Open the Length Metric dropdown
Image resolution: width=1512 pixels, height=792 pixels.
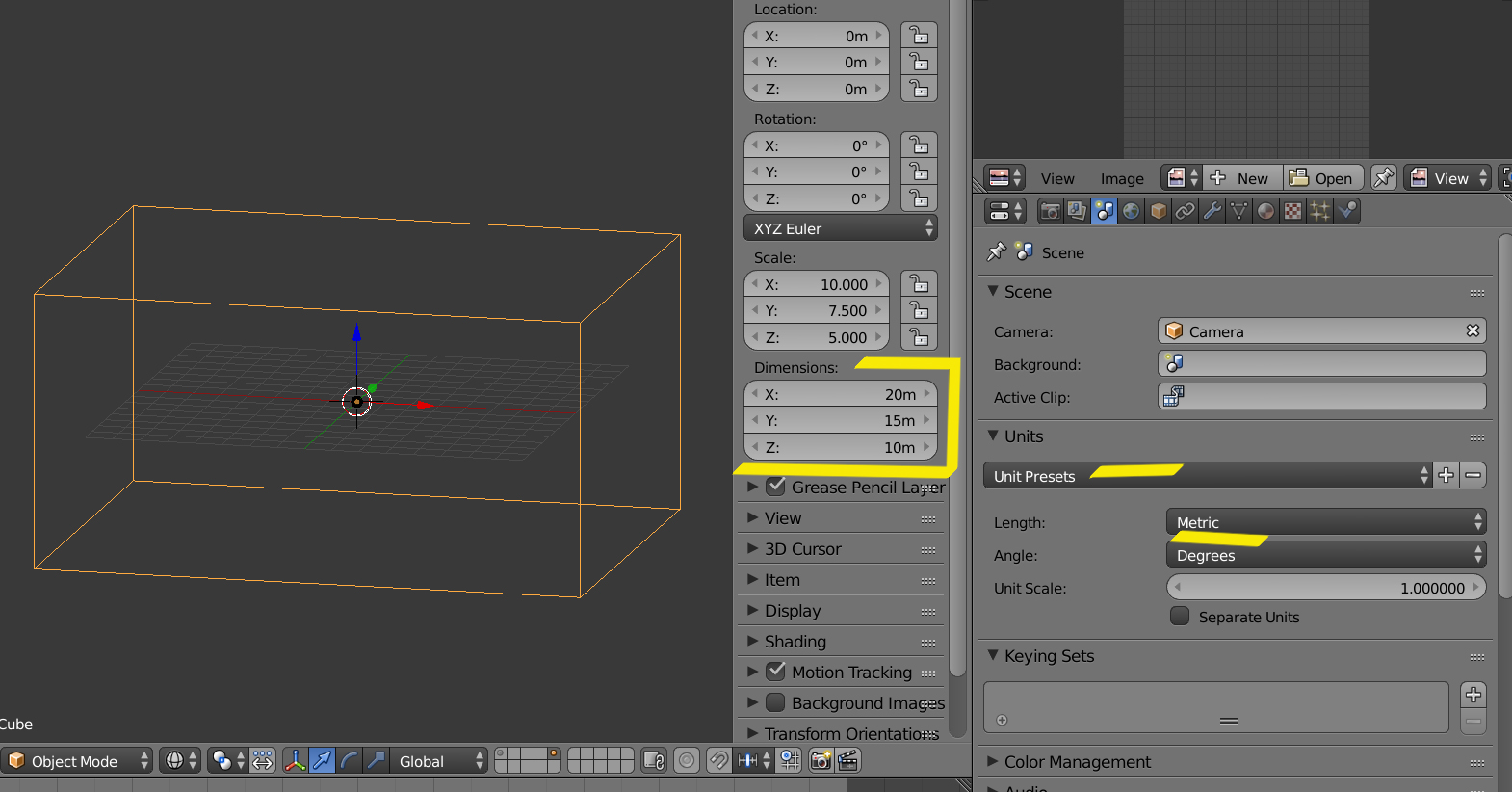[1326, 521]
